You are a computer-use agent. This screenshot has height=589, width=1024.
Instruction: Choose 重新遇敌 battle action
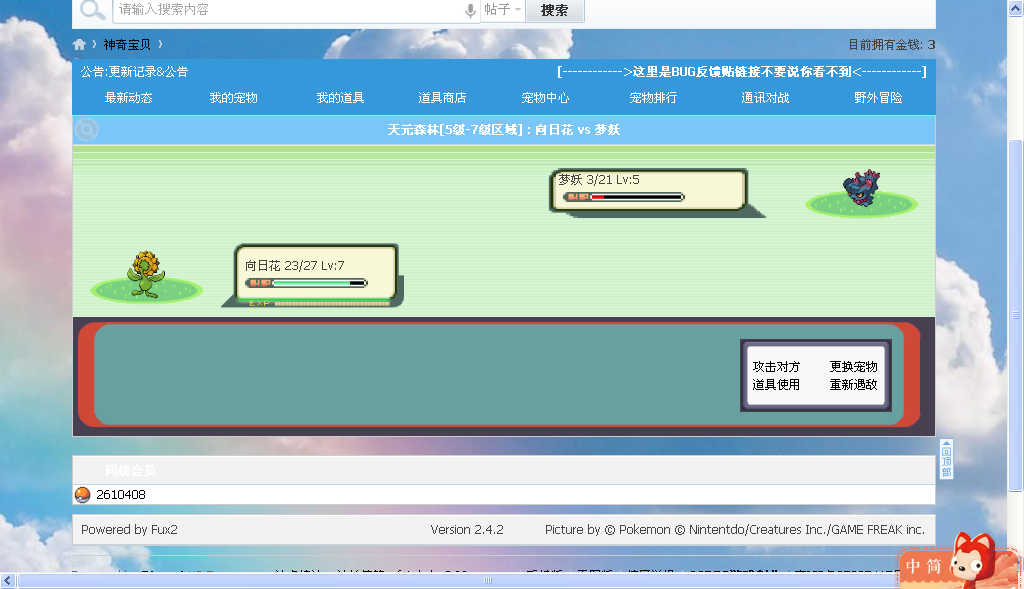click(854, 385)
